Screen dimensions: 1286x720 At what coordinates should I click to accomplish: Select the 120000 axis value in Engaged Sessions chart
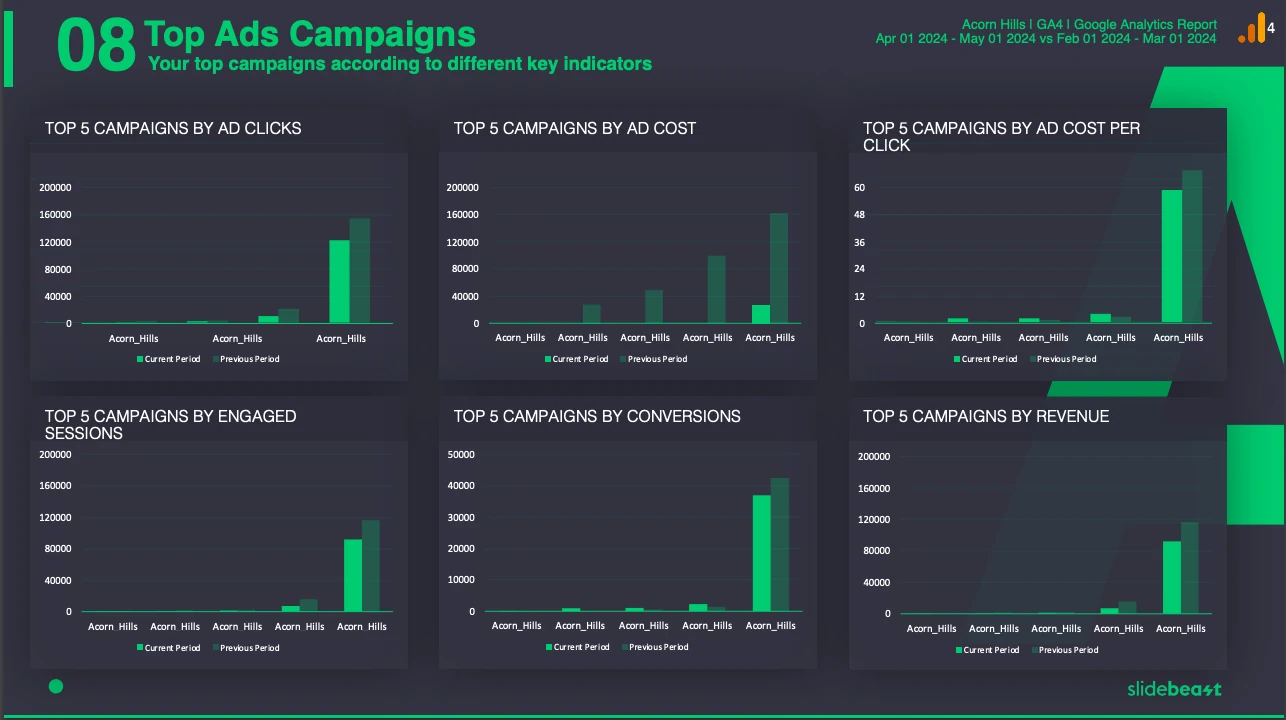(x=55, y=517)
